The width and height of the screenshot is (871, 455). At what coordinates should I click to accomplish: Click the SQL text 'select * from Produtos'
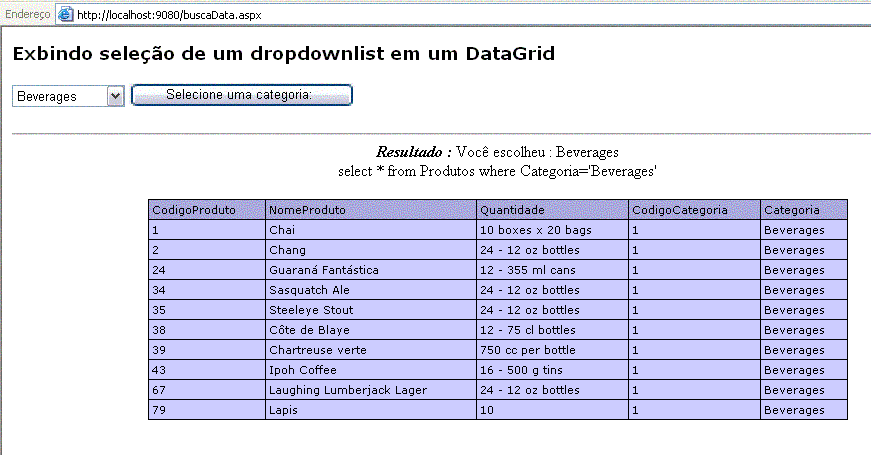tap(407, 171)
